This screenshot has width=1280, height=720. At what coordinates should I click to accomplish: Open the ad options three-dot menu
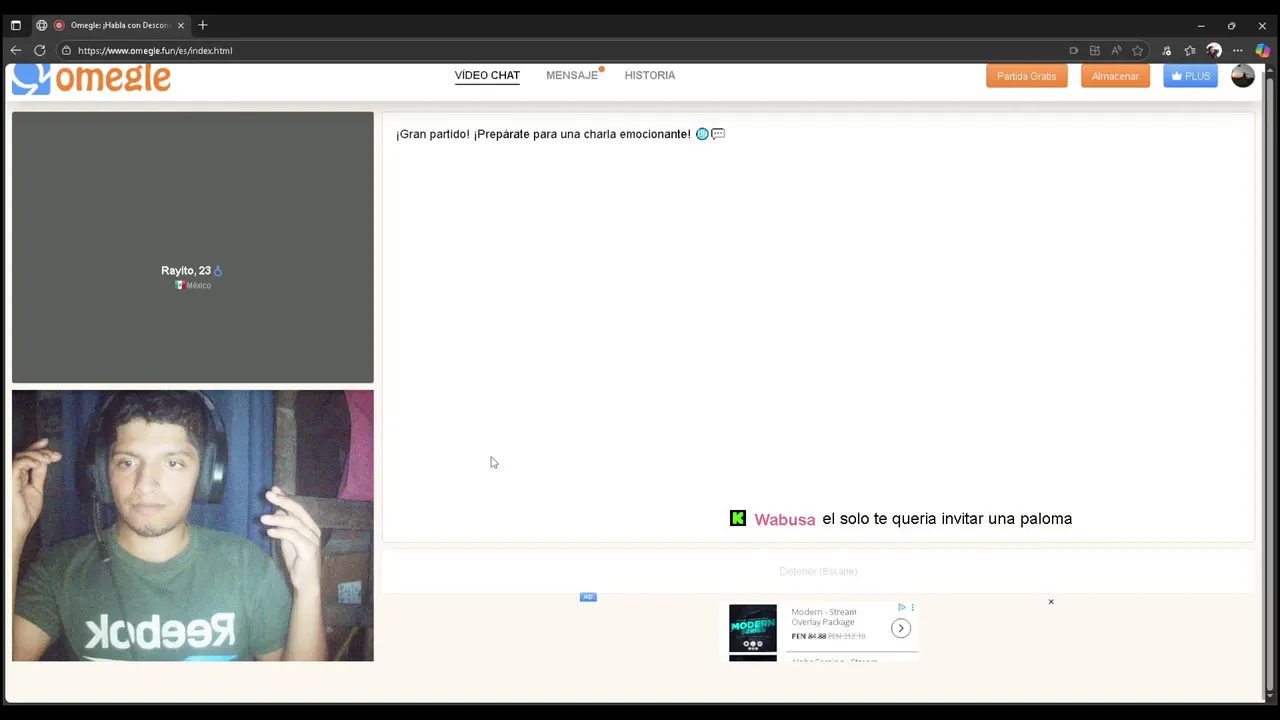[912, 607]
